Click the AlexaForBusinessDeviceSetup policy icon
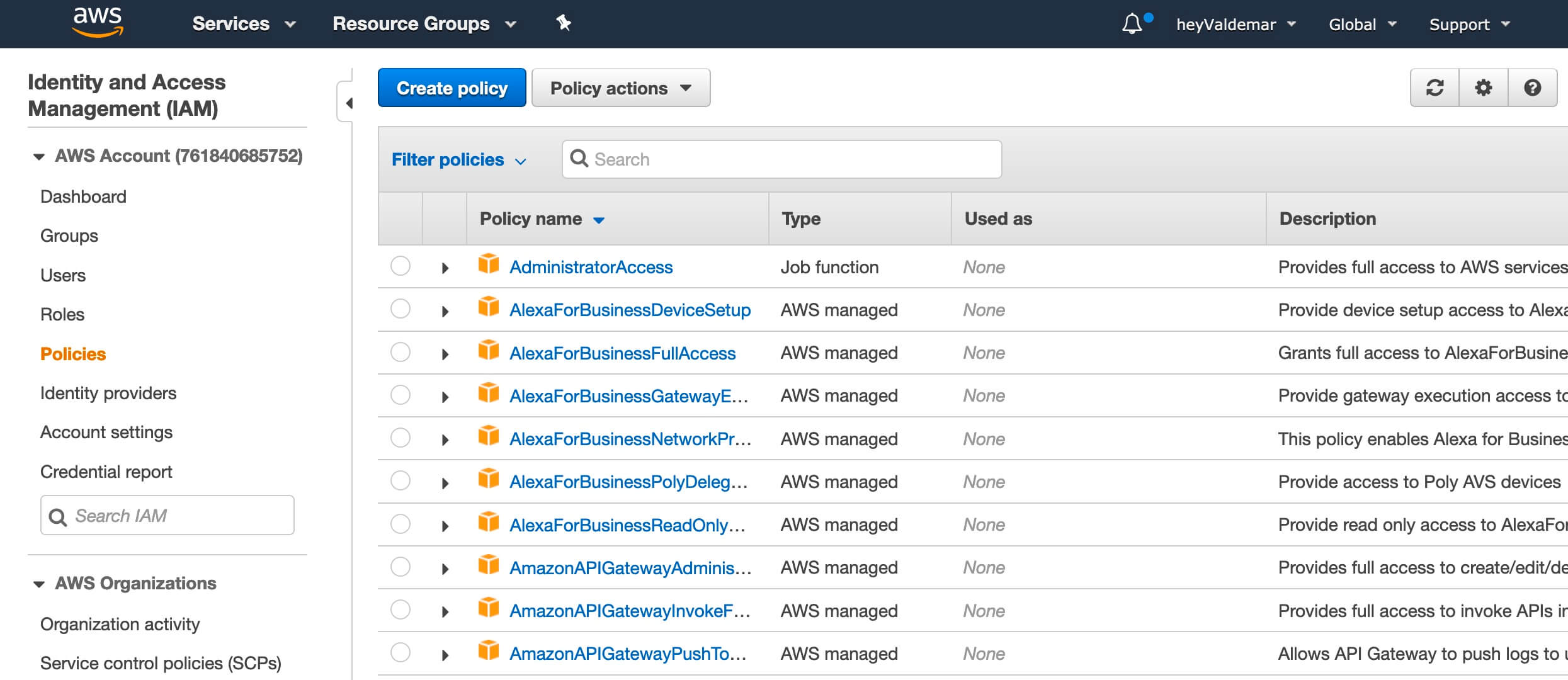This screenshot has width=1568, height=680. pyautogui.click(x=488, y=310)
